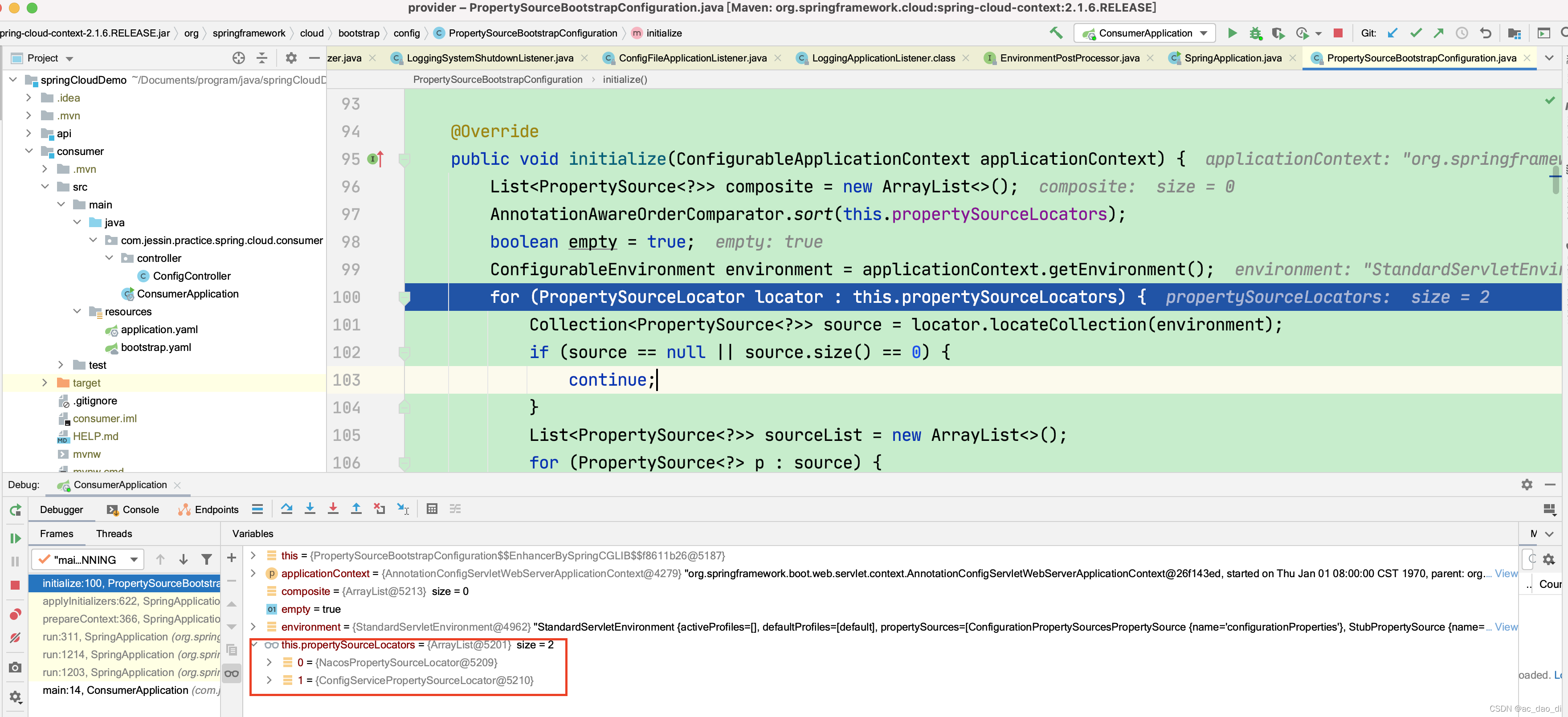Toggle fold marker on line 95
The image size is (1568, 717).
click(404, 159)
